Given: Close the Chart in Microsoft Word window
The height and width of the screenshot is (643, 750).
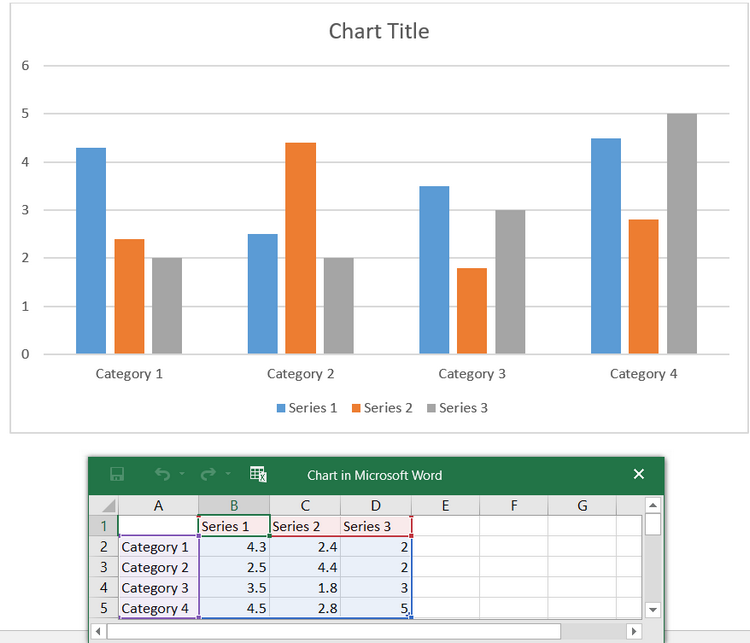Looking at the screenshot, I should click(x=639, y=474).
